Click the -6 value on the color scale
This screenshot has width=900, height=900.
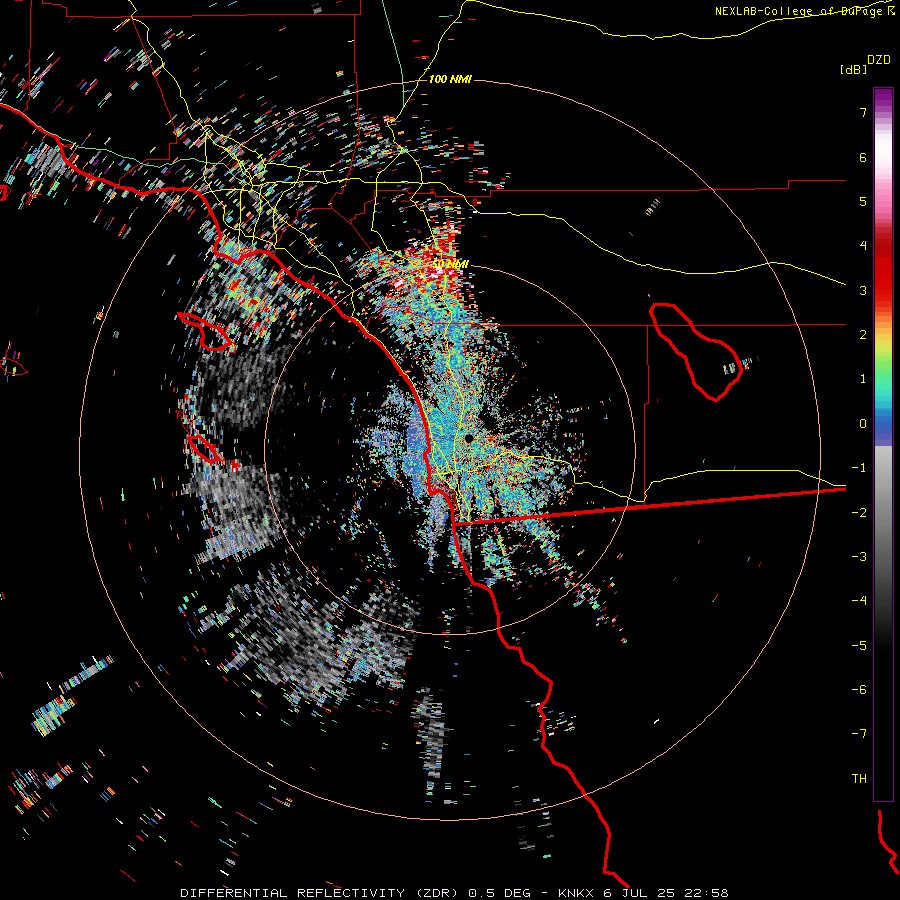(859, 690)
